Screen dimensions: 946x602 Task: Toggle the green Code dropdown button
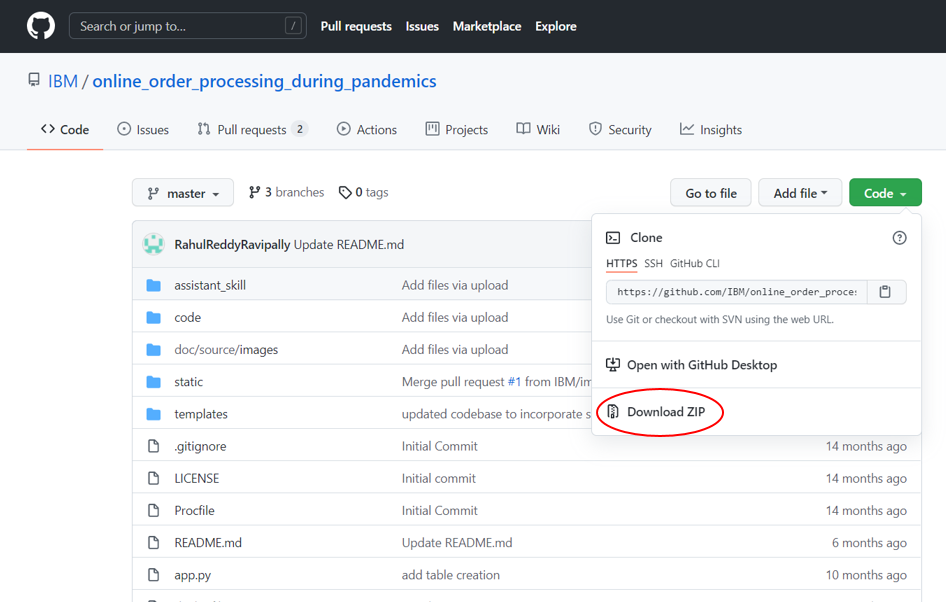tap(885, 193)
